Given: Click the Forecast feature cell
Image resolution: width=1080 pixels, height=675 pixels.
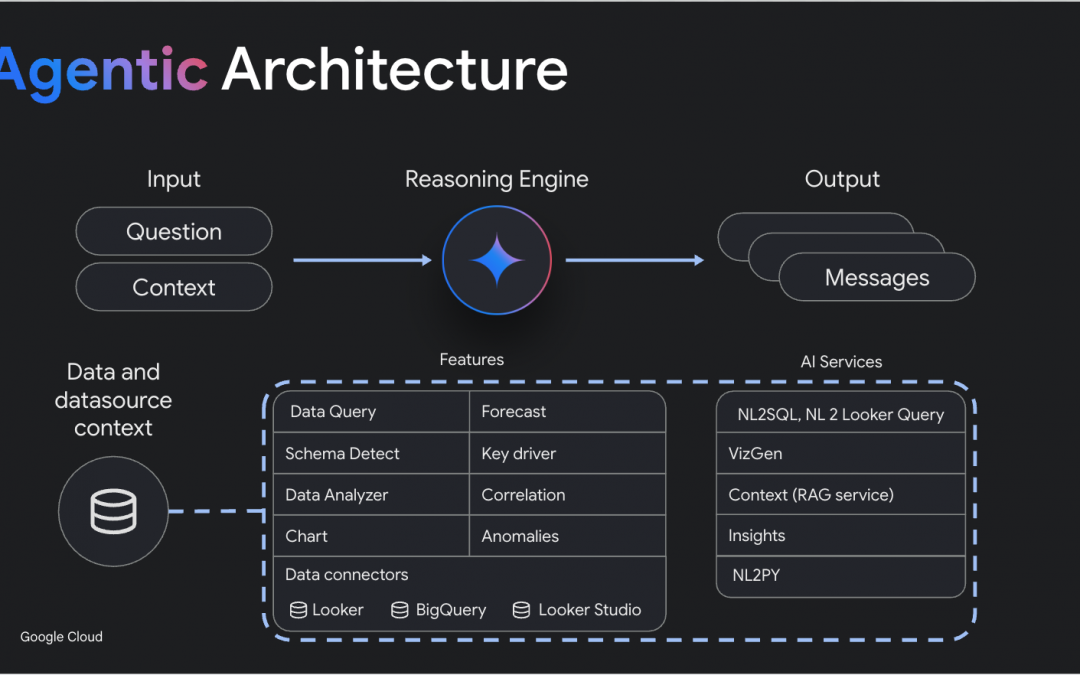Looking at the screenshot, I should (x=568, y=412).
